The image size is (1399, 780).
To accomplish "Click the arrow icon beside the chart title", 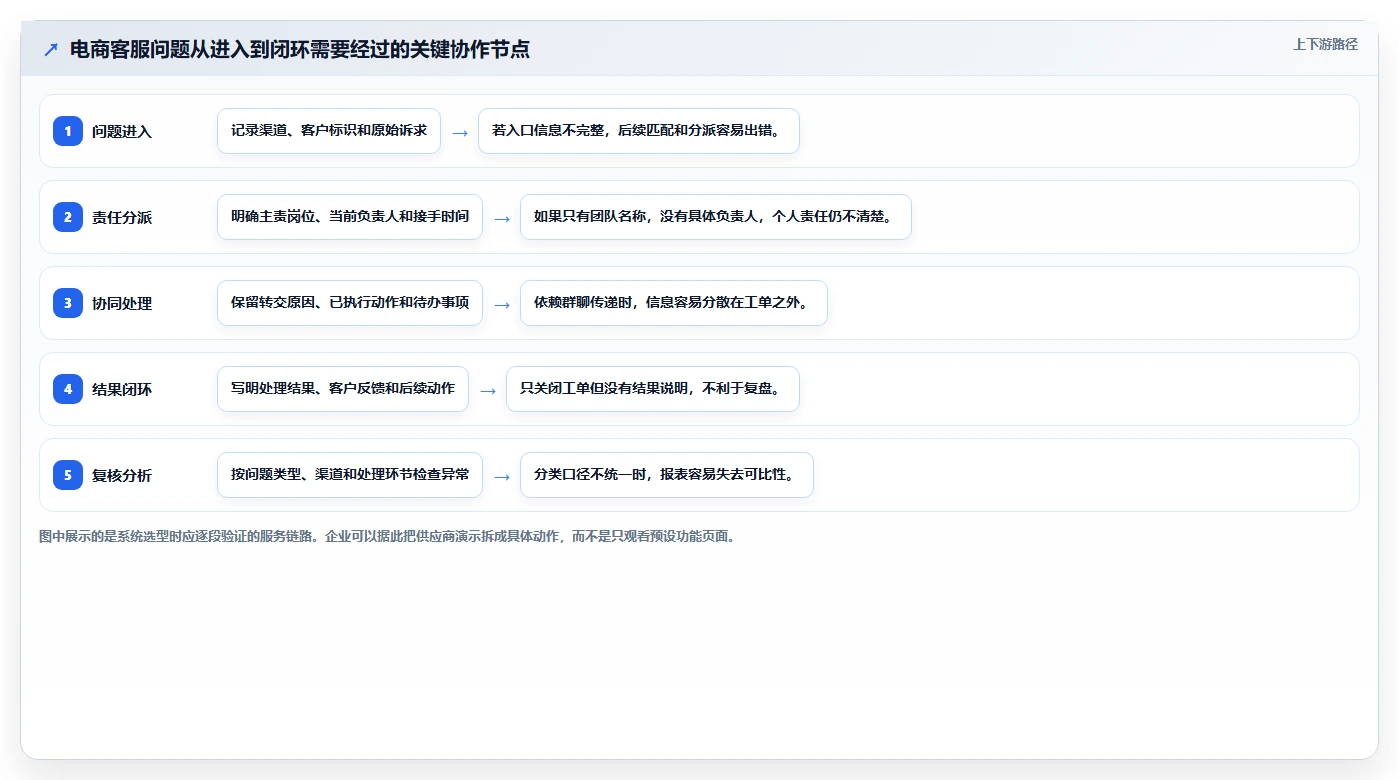I will pyautogui.click(x=51, y=50).
